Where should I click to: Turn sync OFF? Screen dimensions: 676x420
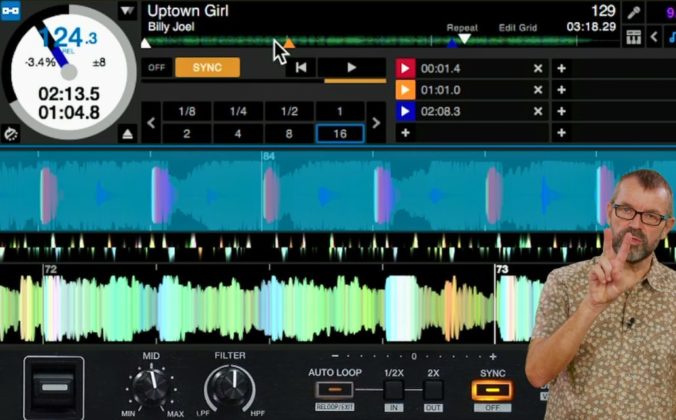pyautogui.click(x=156, y=68)
